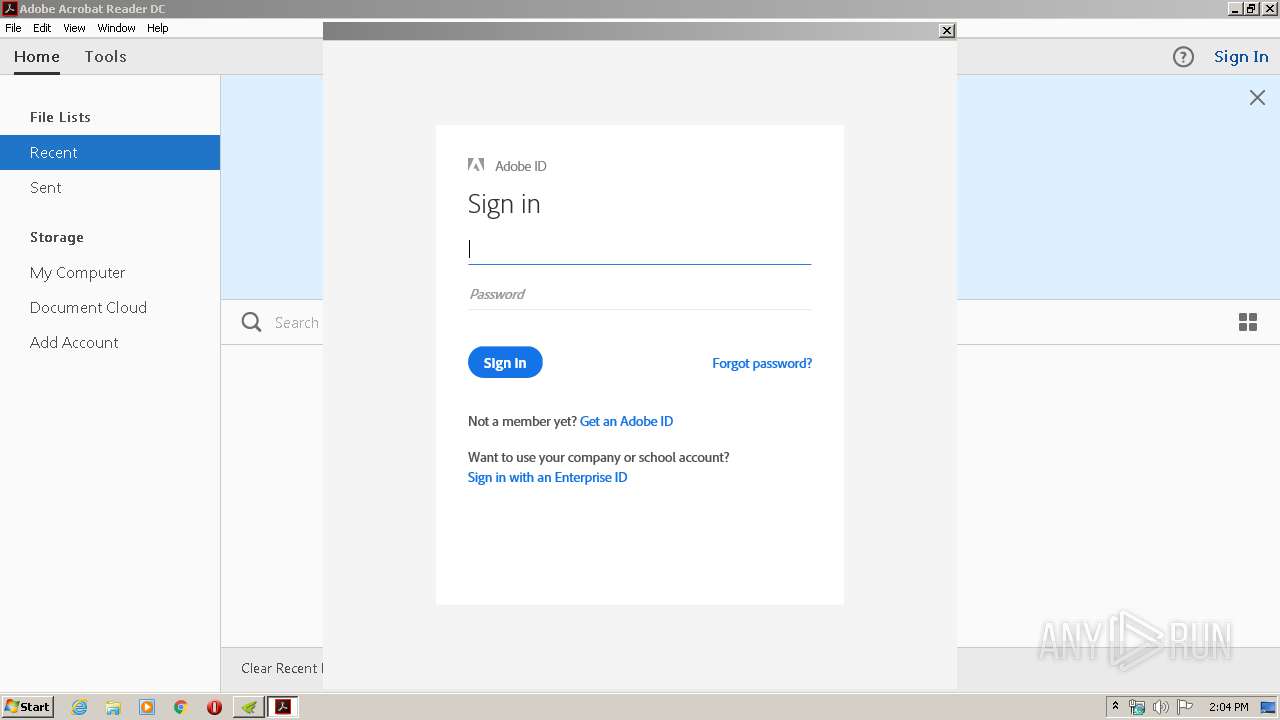Focus the email address field

639,249
